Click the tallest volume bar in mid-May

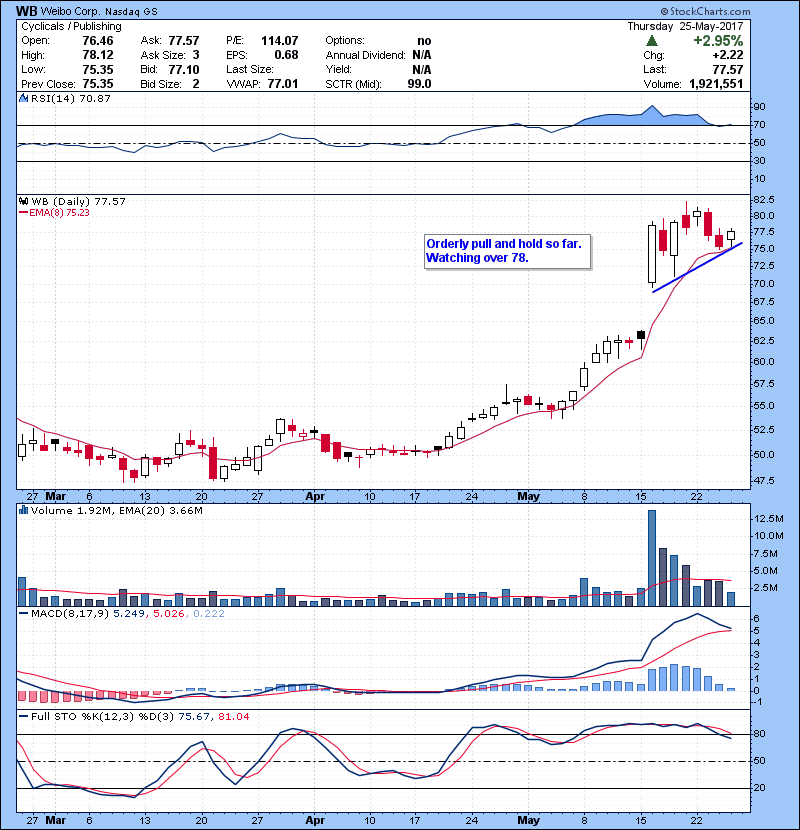[x=652, y=558]
